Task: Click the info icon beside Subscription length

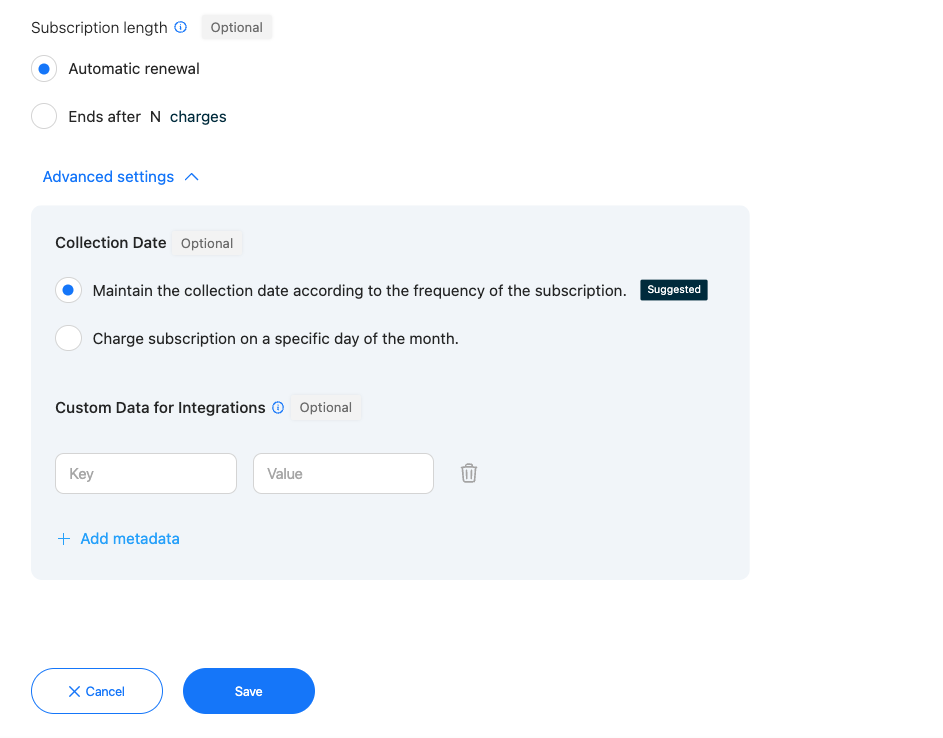Action: (x=180, y=27)
